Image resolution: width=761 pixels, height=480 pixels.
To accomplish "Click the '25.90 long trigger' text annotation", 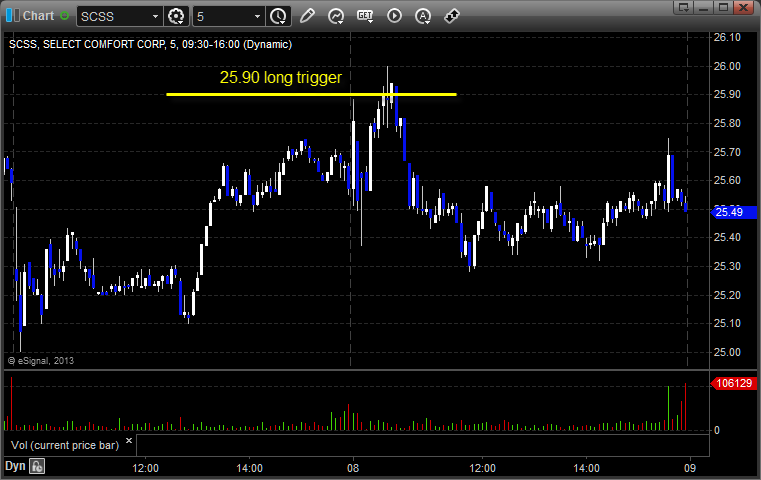I will [281, 77].
